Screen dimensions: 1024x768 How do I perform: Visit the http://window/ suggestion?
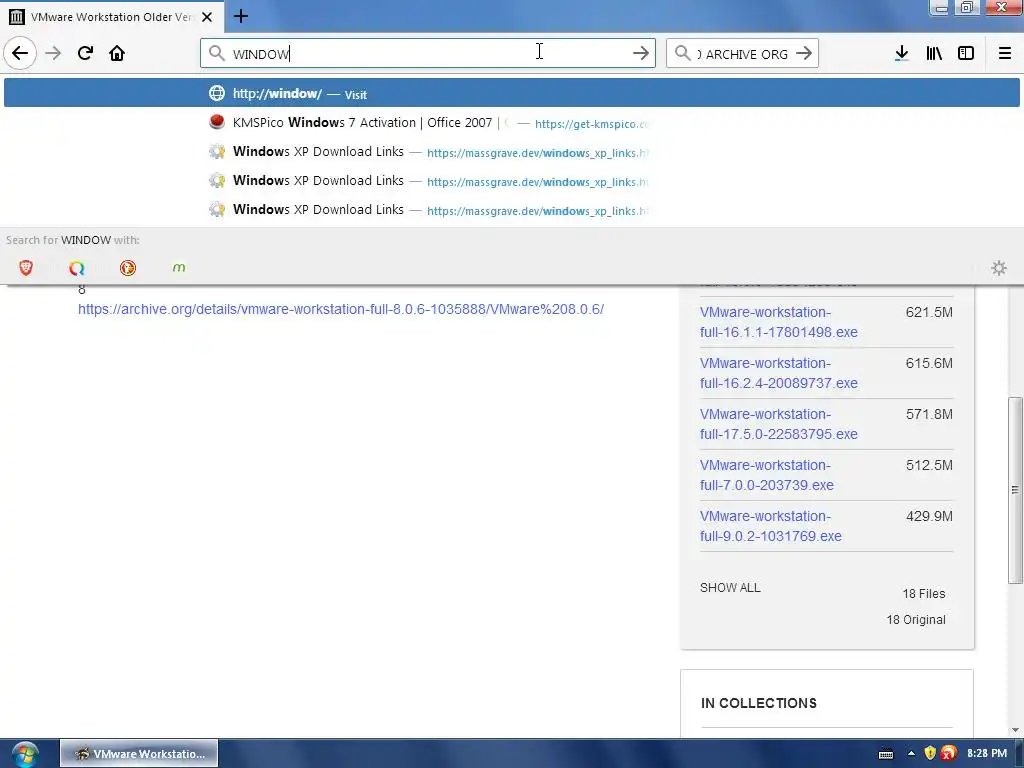[x=511, y=93]
